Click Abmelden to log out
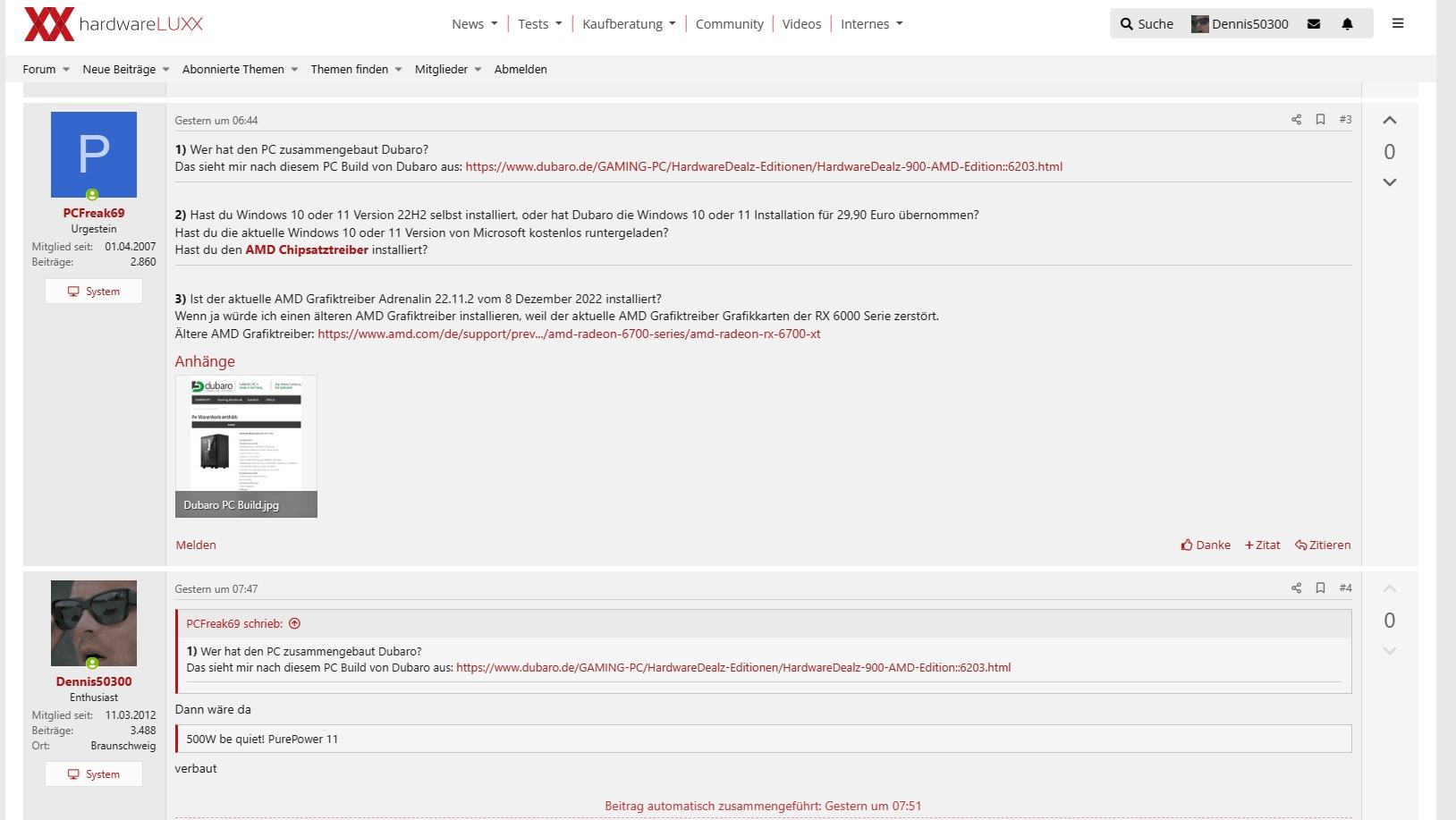The height and width of the screenshot is (820, 1456). coord(521,69)
